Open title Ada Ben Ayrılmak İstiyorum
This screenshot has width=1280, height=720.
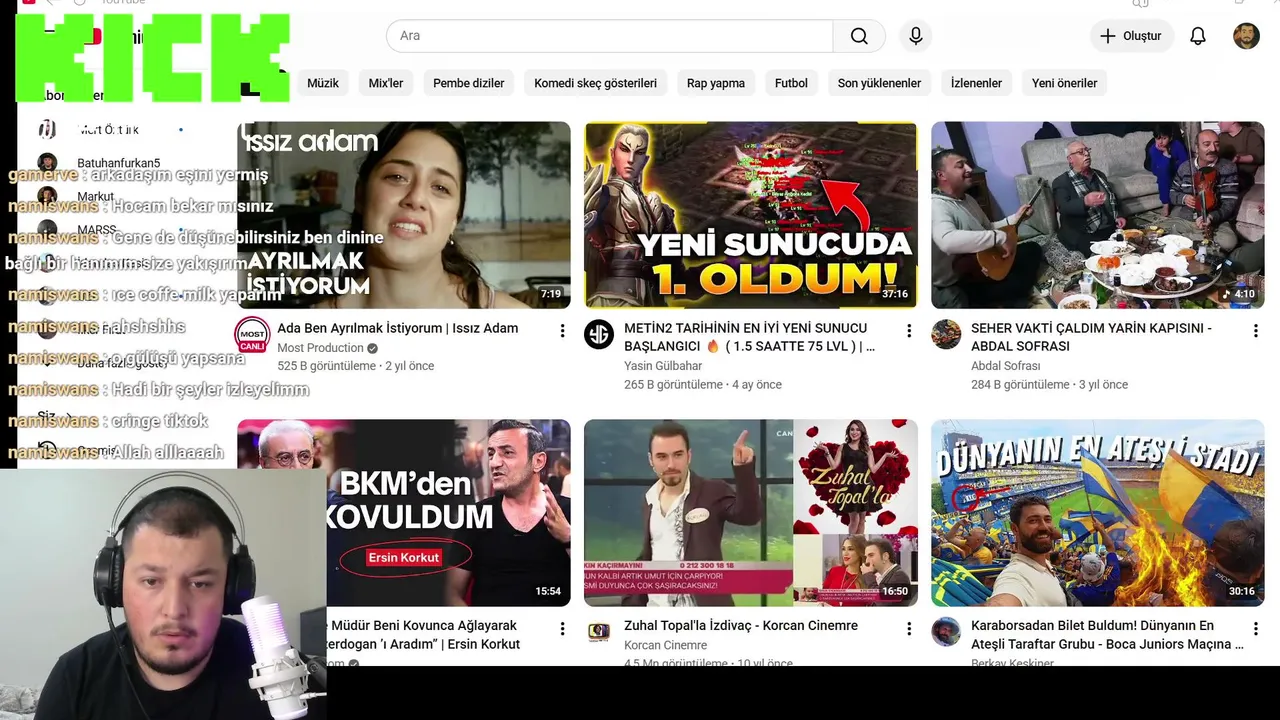(x=398, y=328)
